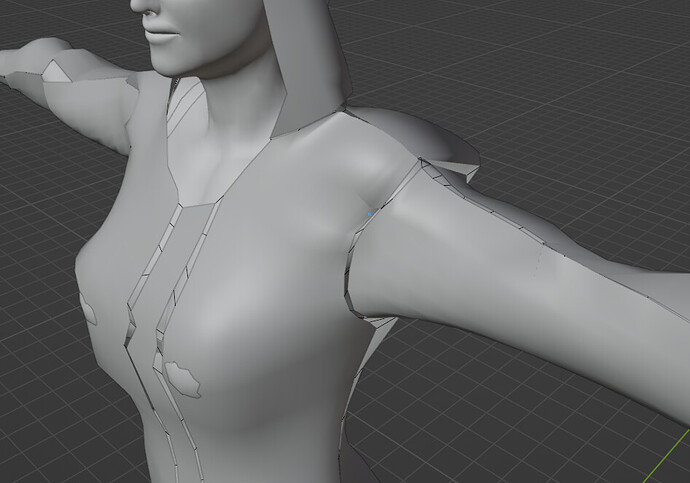Select the blue vertex dot near the armpit
Viewport: 690px width, 483px height.
369,214
